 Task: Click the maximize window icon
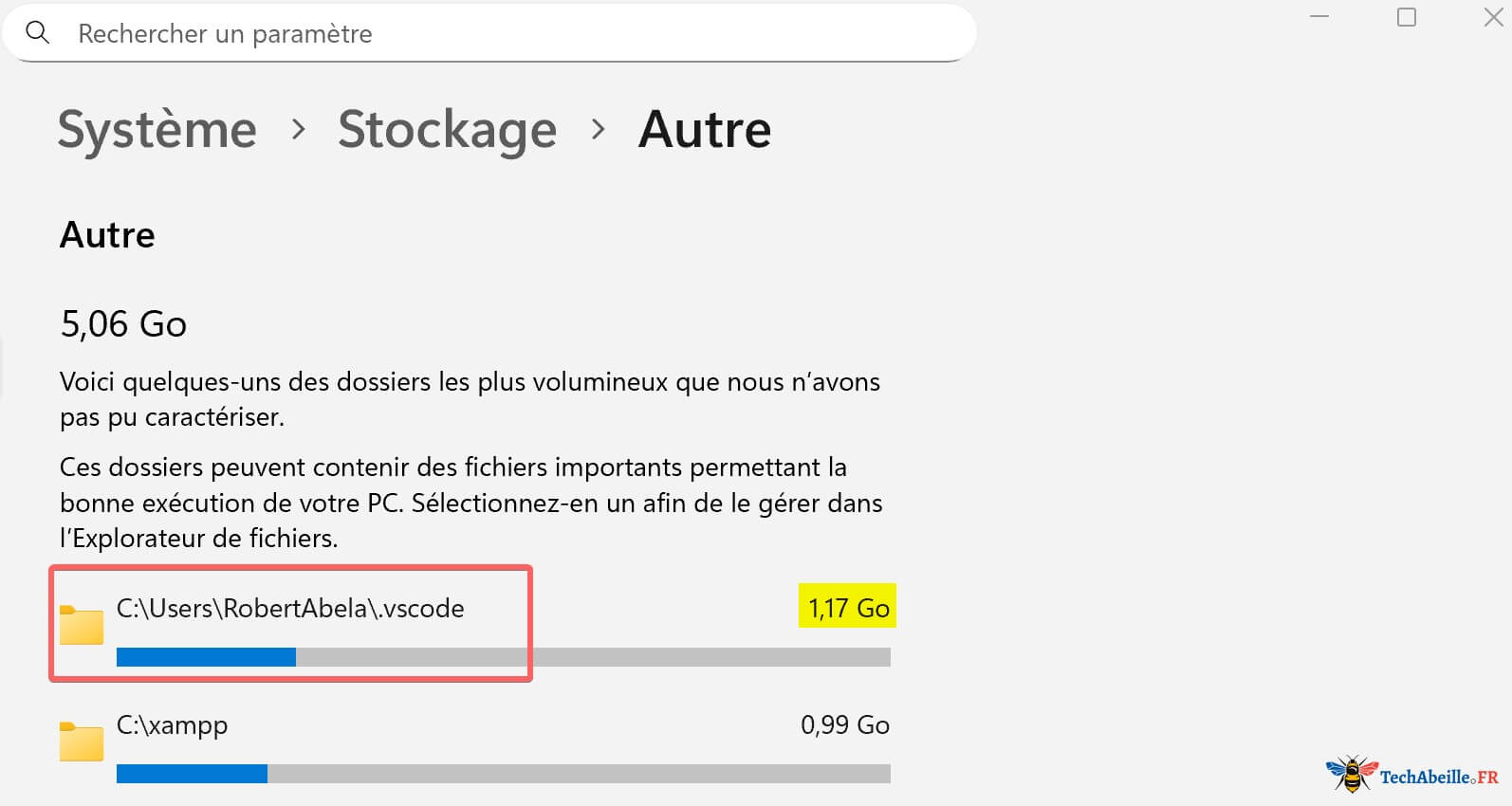[x=1406, y=17]
